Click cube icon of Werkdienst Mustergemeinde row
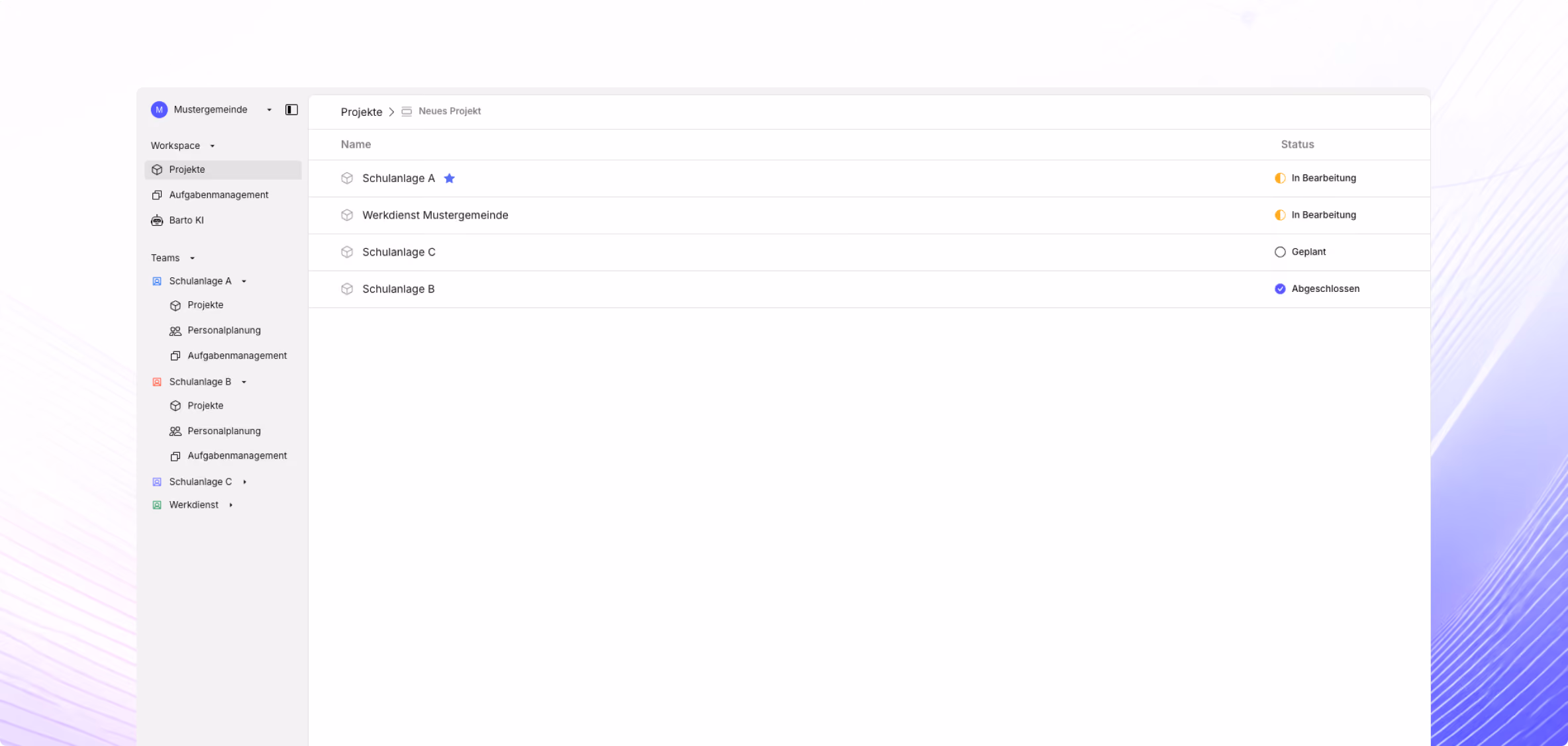The height and width of the screenshot is (746, 1568). coord(347,215)
